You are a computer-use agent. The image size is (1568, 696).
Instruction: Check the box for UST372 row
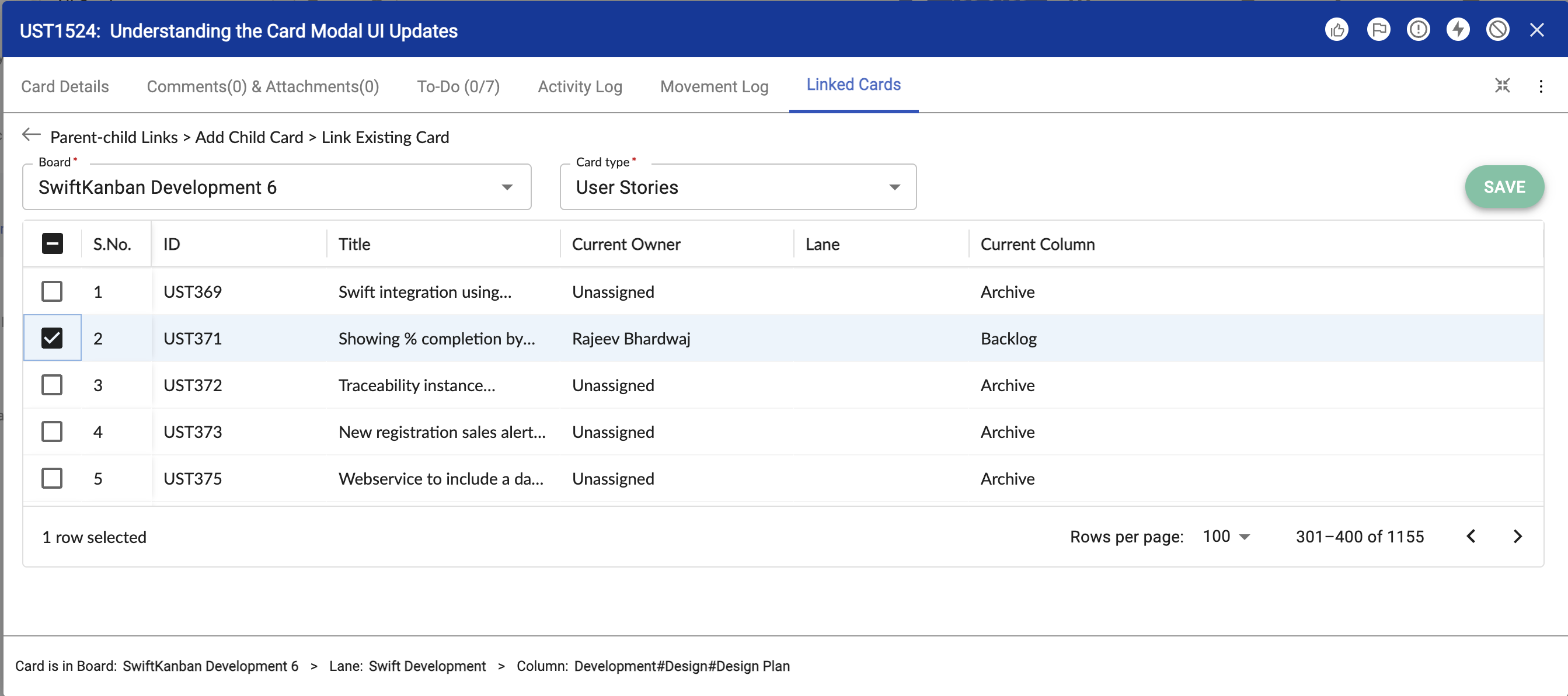click(53, 385)
